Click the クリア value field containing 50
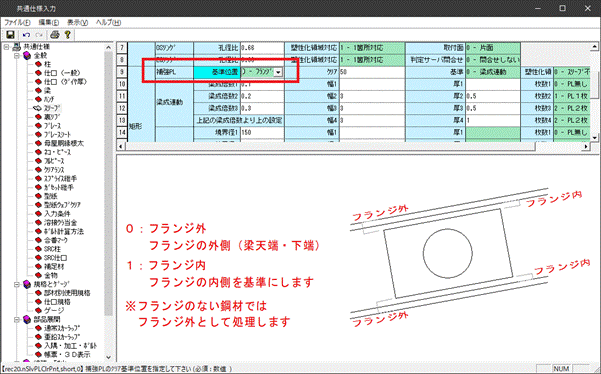The width and height of the screenshot is (601, 374). pyautogui.click(x=372, y=72)
